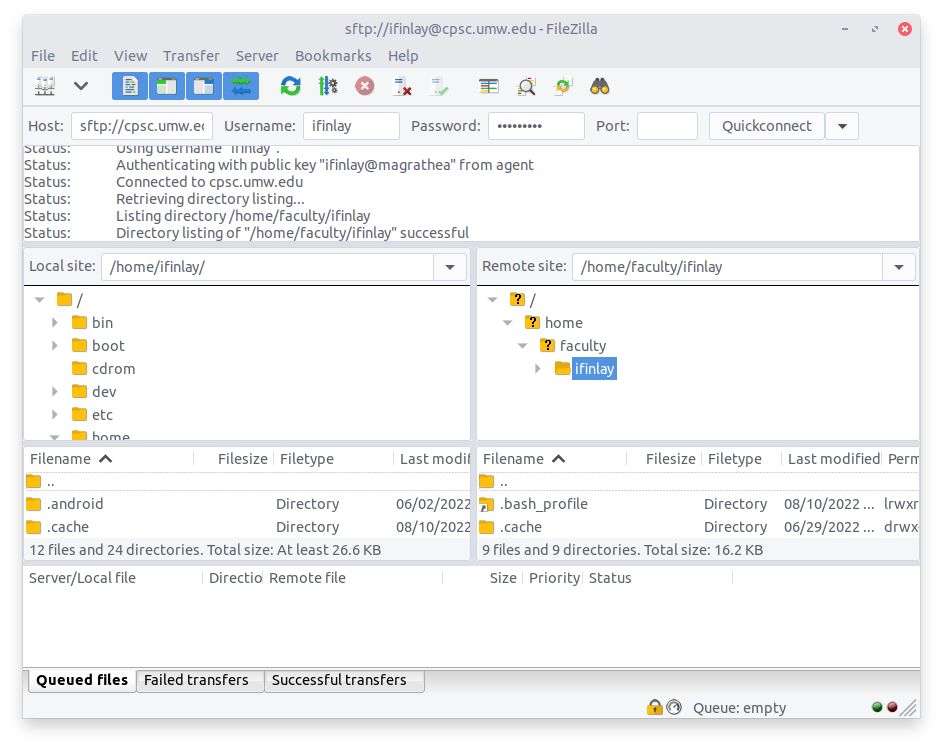This screenshot has width=943, height=749.
Task: Open the Site Manager icon
Action: pos(45,86)
